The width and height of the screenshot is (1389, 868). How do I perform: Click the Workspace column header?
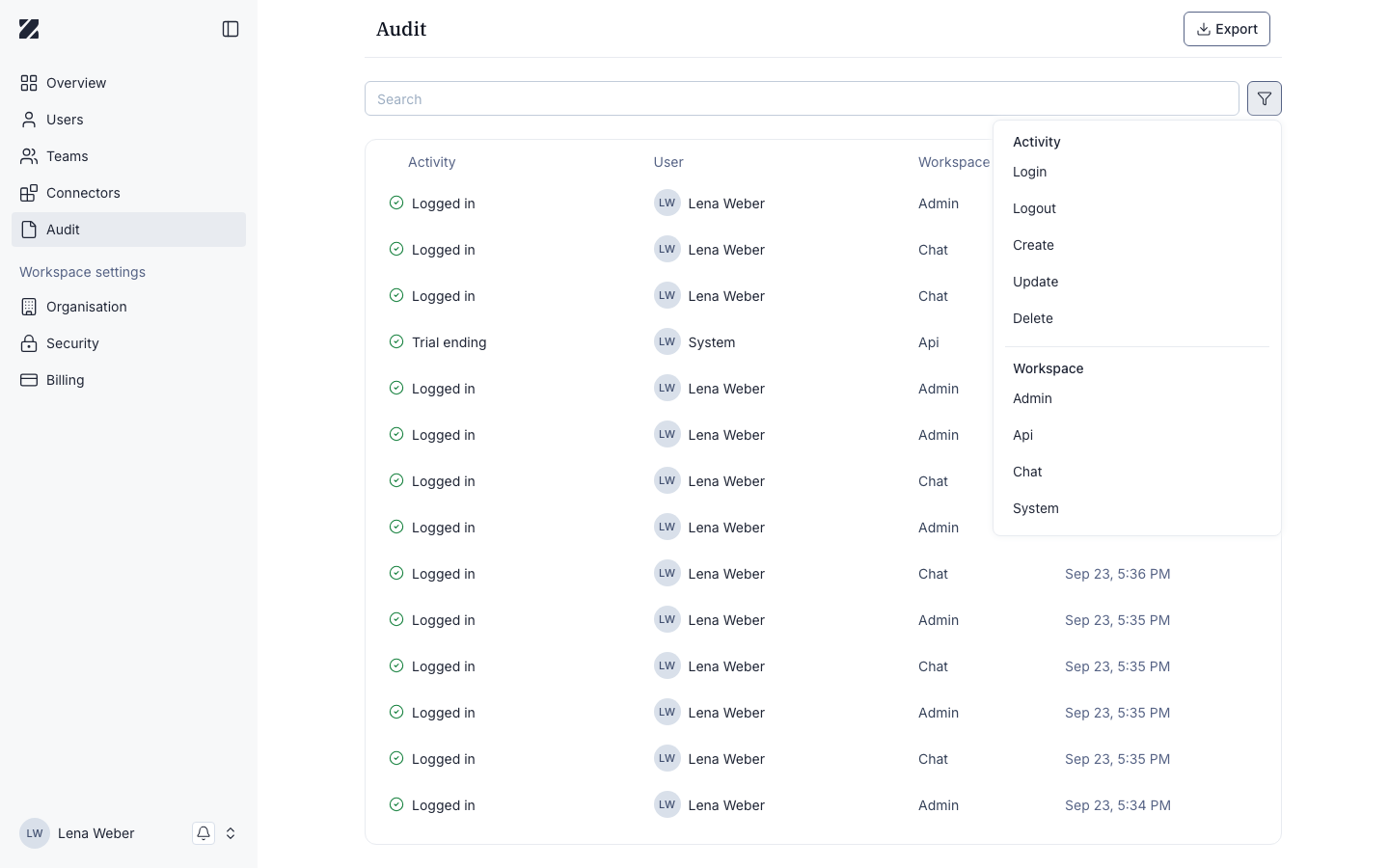click(x=954, y=162)
